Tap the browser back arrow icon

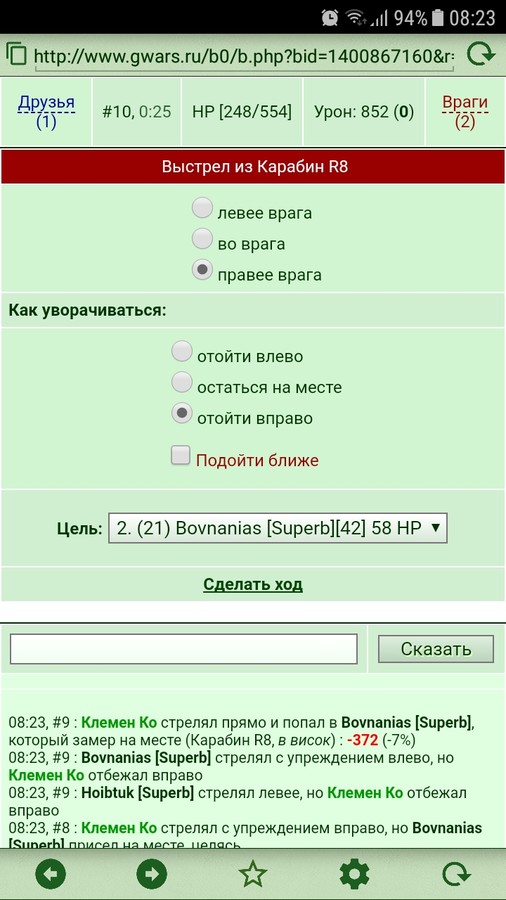[50, 875]
